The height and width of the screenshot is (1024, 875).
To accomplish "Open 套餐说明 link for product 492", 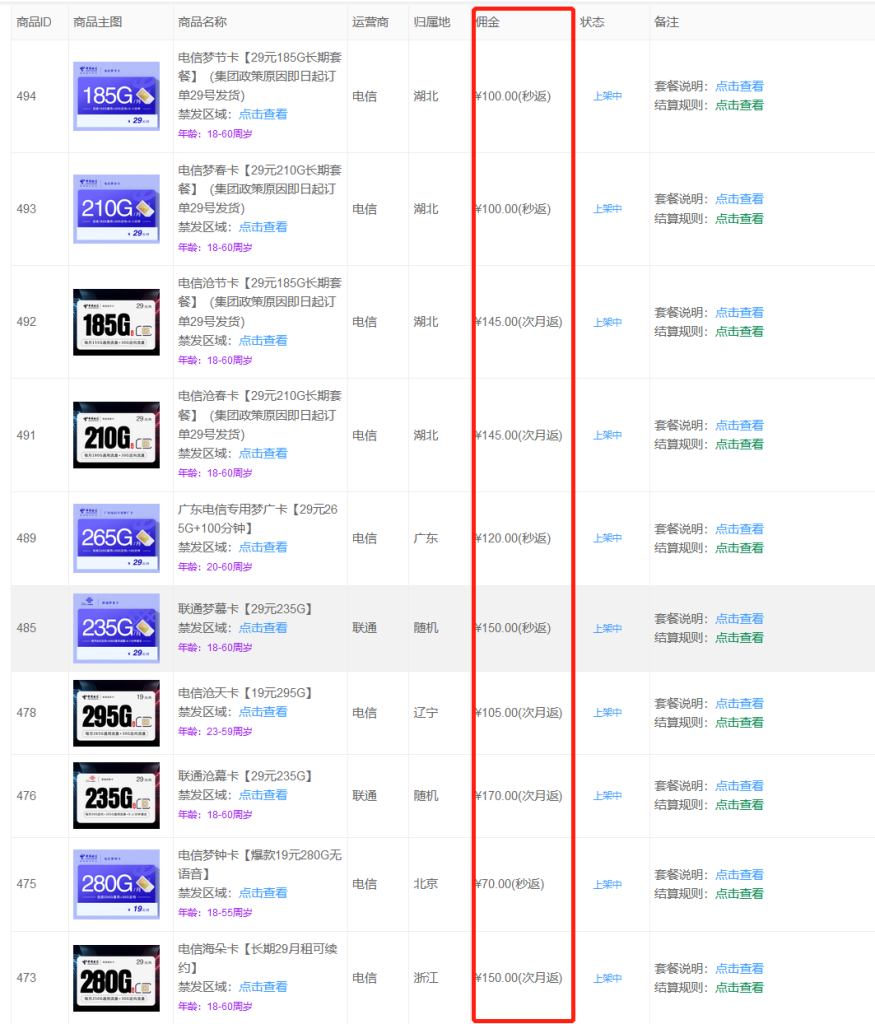I will pyautogui.click(x=739, y=313).
